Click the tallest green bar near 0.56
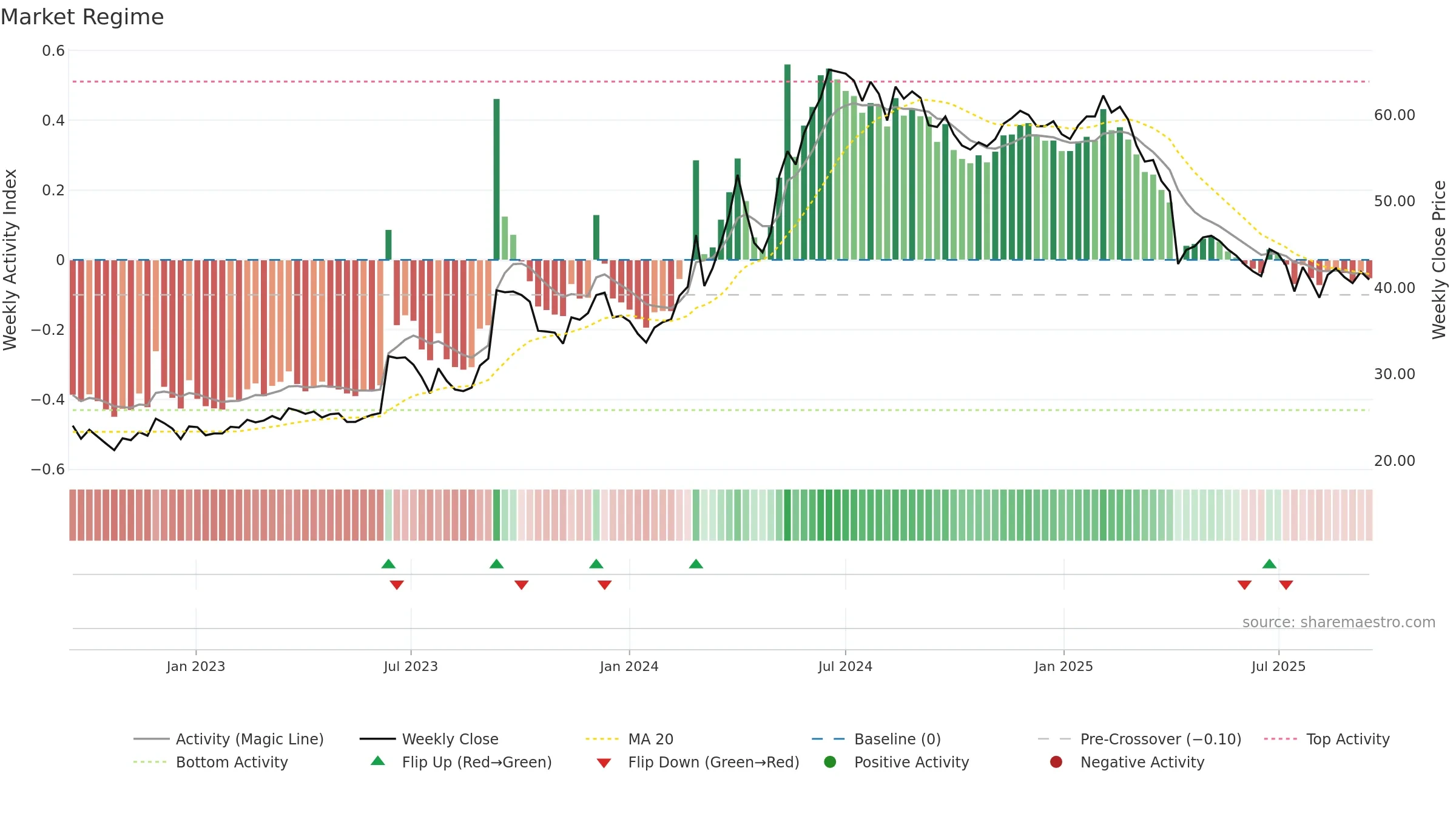Image resolution: width=1456 pixels, height=819 pixels. pyautogui.click(x=787, y=162)
